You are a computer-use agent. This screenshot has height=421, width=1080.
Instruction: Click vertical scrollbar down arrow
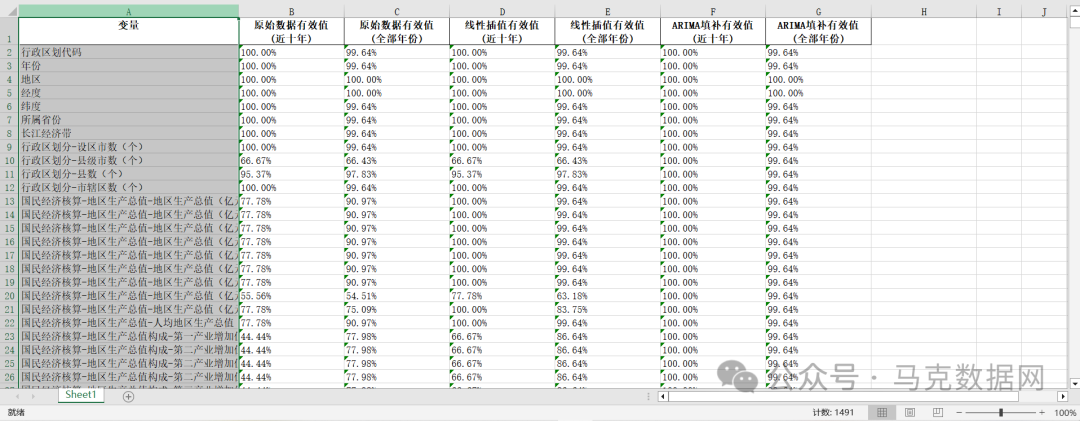click(x=1074, y=382)
